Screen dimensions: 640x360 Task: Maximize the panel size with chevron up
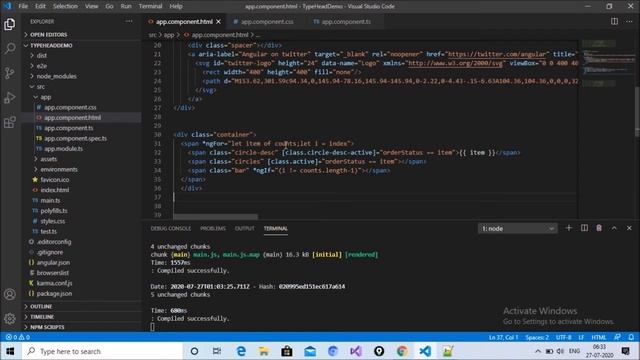click(x=614, y=228)
